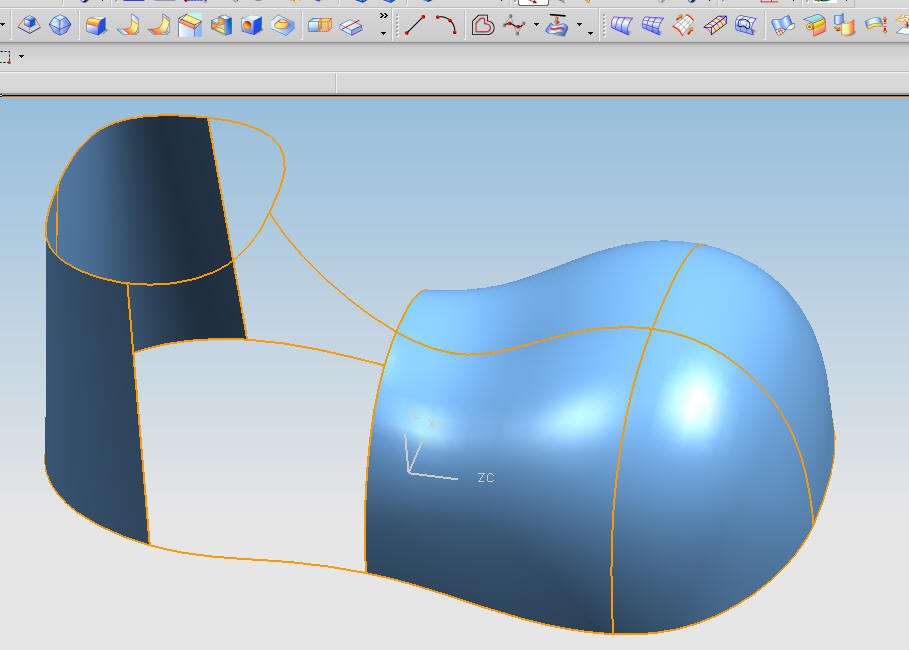
Task: Select the surface Extension tool
Action: tap(783, 26)
